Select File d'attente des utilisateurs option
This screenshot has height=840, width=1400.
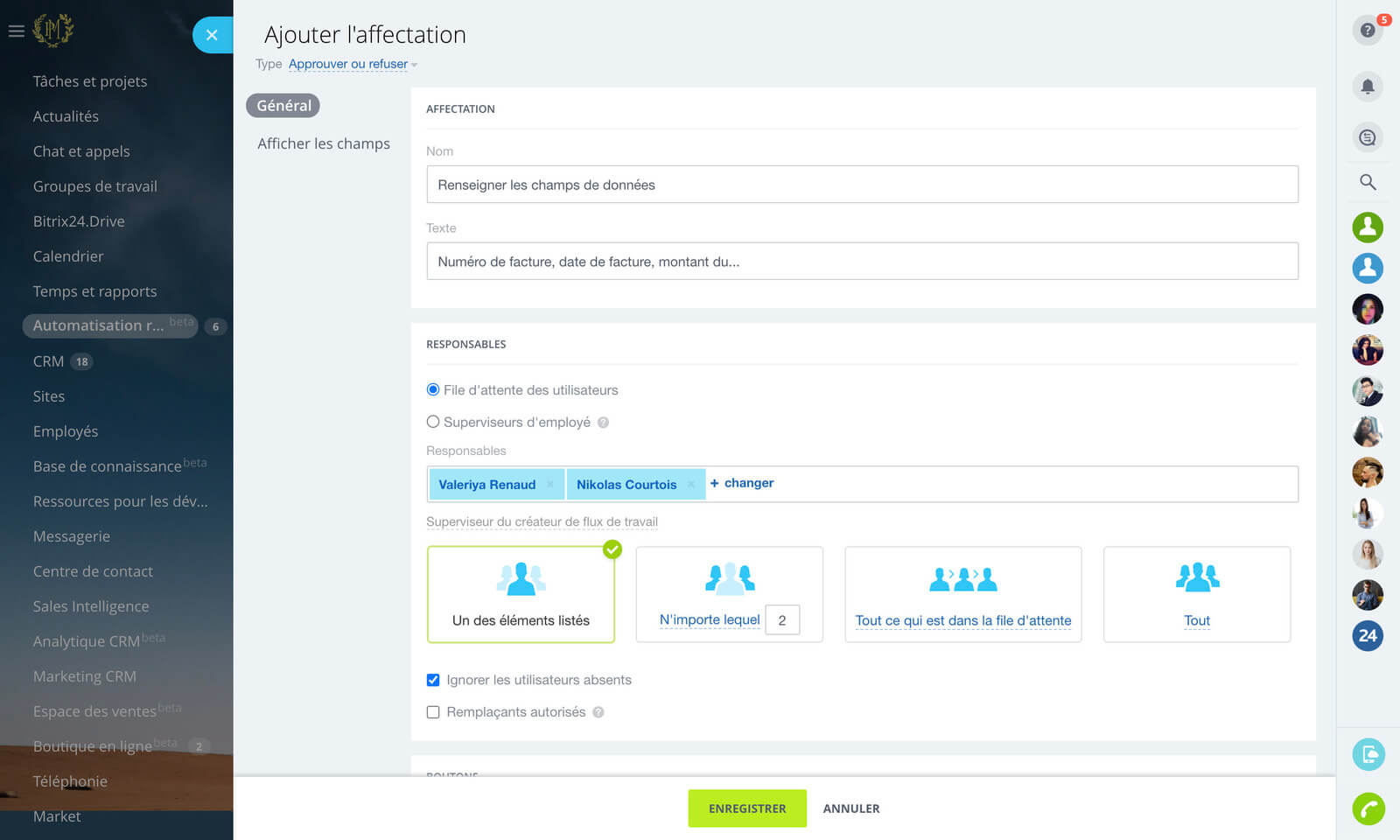[433, 390]
